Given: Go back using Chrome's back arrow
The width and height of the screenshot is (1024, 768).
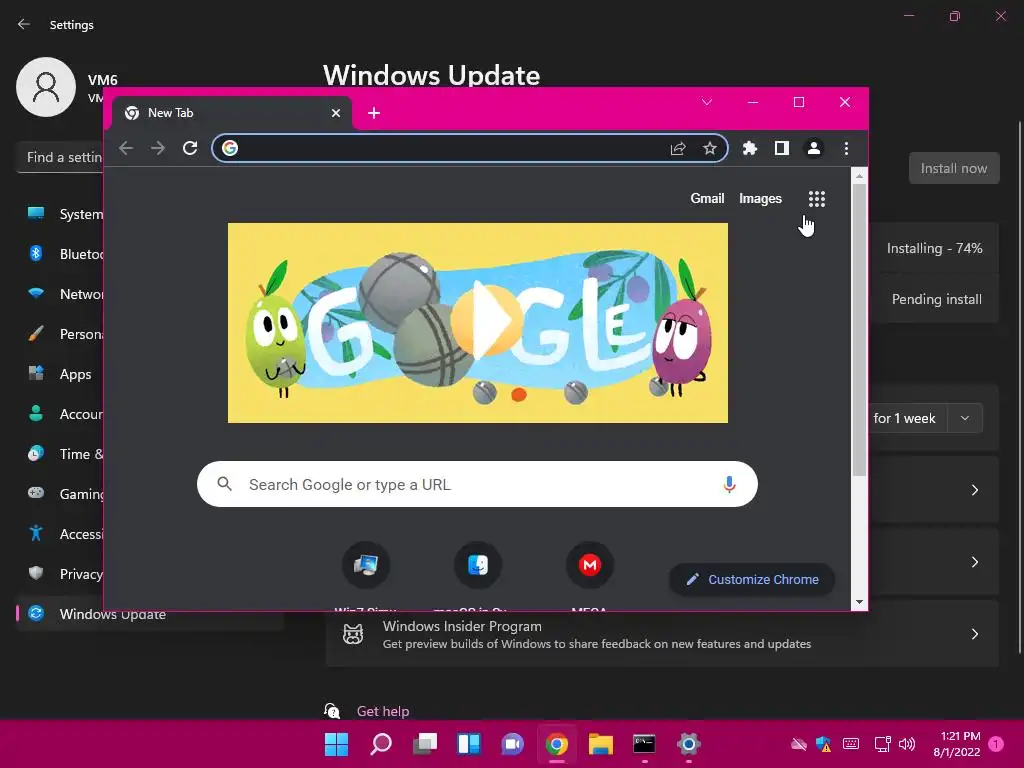Looking at the screenshot, I should (x=126, y=148).
